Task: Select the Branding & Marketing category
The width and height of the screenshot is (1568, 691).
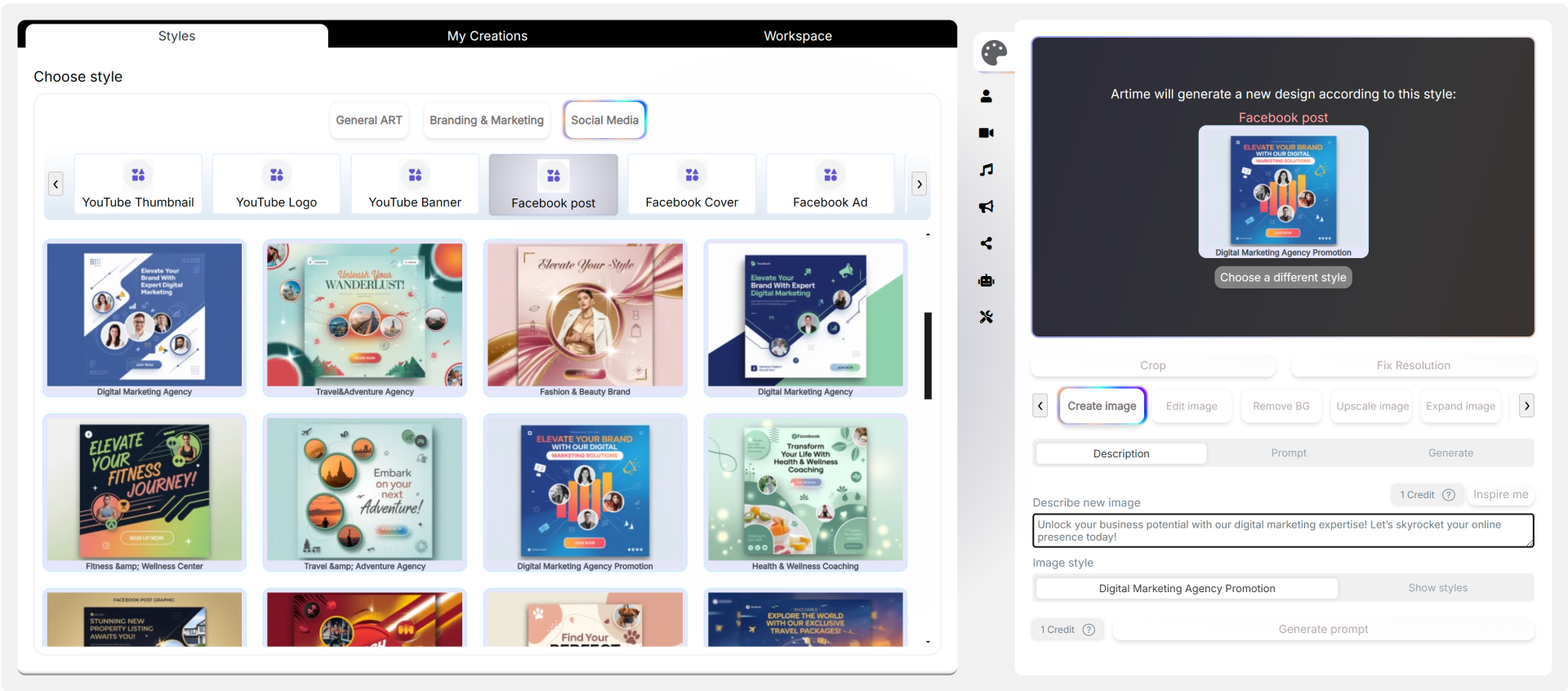Action: [x=487, y=120]
